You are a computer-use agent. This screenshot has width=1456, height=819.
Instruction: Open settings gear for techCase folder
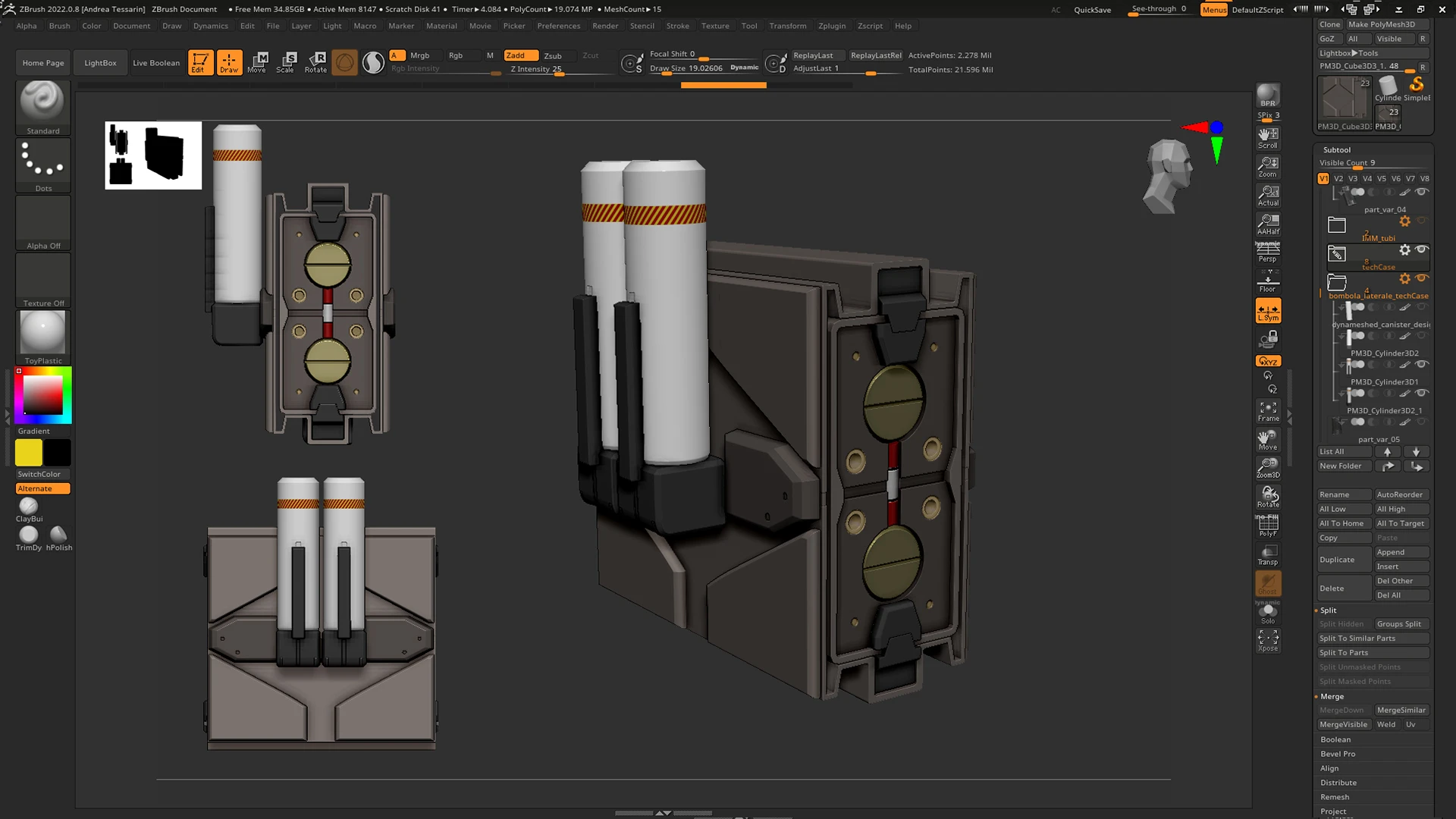pyautogui.click(x=1404, y=249)
